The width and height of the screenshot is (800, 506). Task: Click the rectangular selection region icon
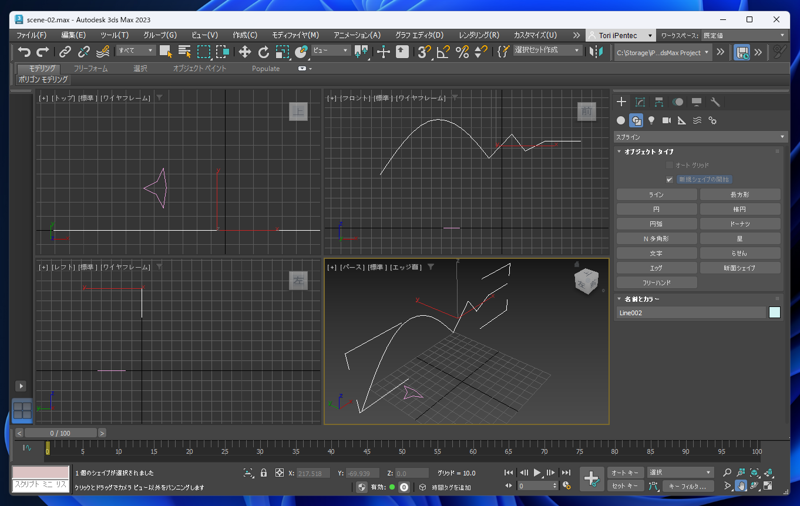(204, 52)
